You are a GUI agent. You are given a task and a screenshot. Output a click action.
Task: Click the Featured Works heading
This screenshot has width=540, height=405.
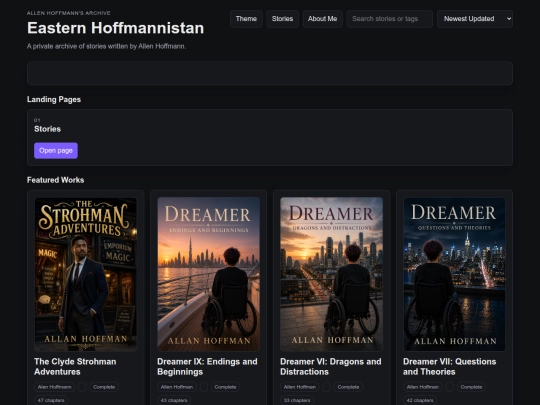pyautogui.click(x=55, y=180)
